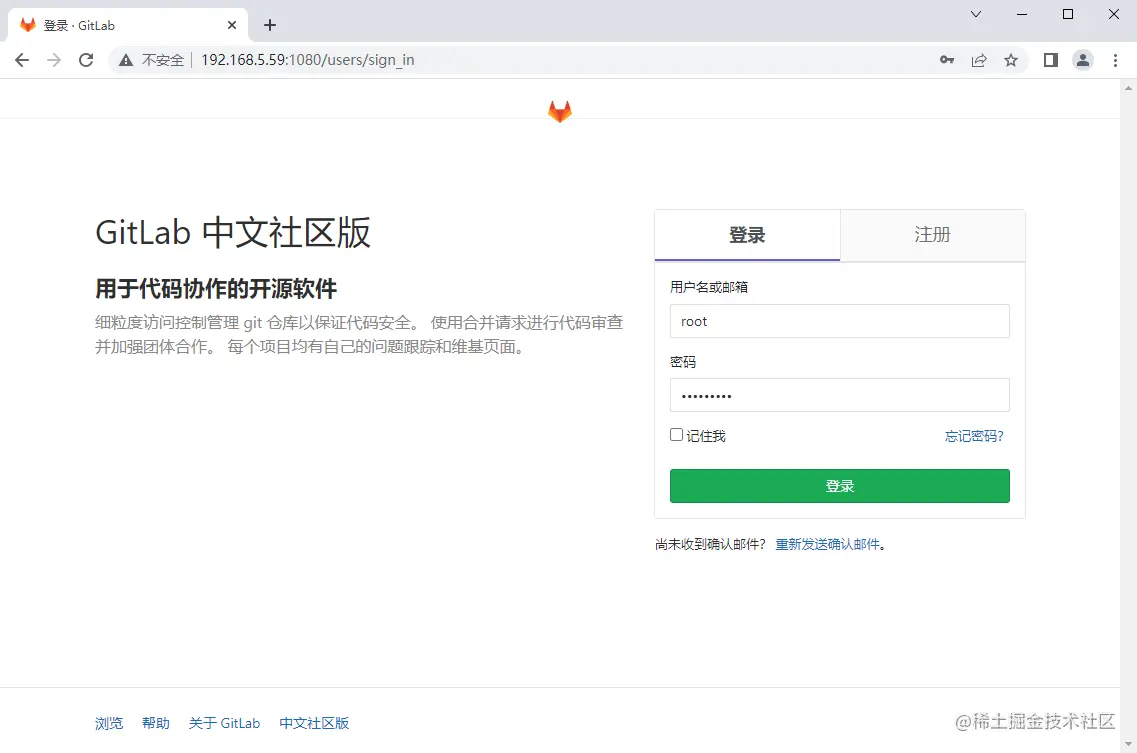Viewport: 1137px width, 753px height.
Task: Open the 关于 GitLab footer link
Action: (x=224, y=723)
